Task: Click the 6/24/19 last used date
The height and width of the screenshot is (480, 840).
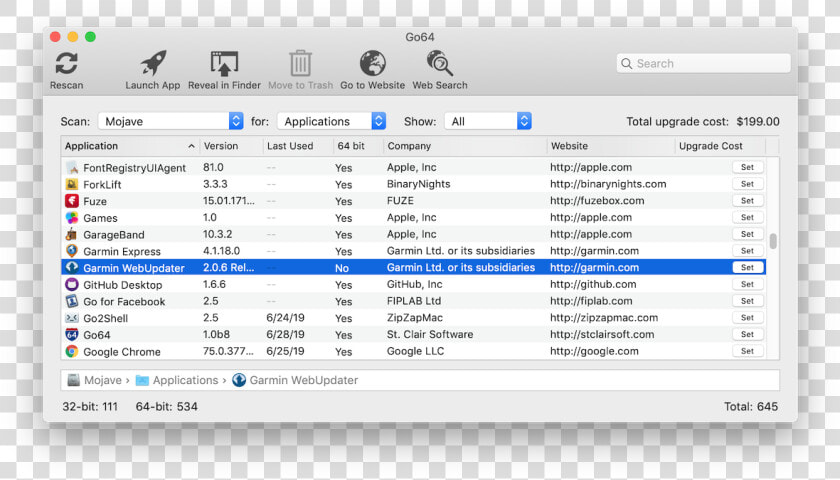Action: pyautogui.click(x=286, y=318)
